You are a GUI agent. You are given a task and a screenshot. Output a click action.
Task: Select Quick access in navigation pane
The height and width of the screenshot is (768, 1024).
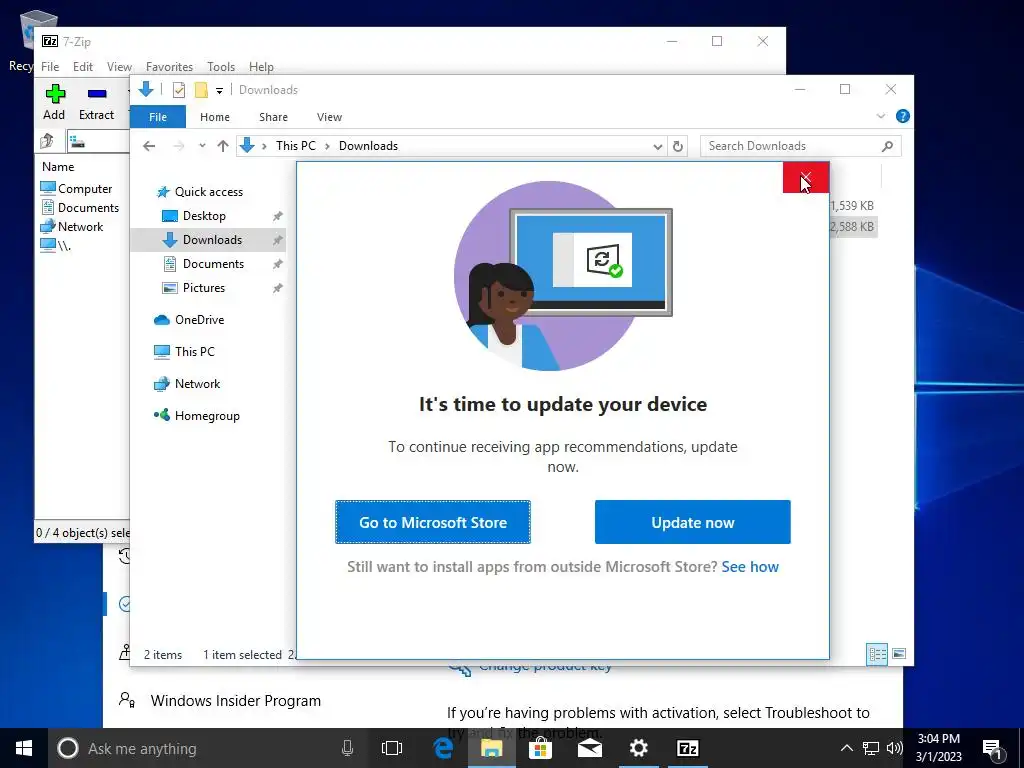[208, 191]
